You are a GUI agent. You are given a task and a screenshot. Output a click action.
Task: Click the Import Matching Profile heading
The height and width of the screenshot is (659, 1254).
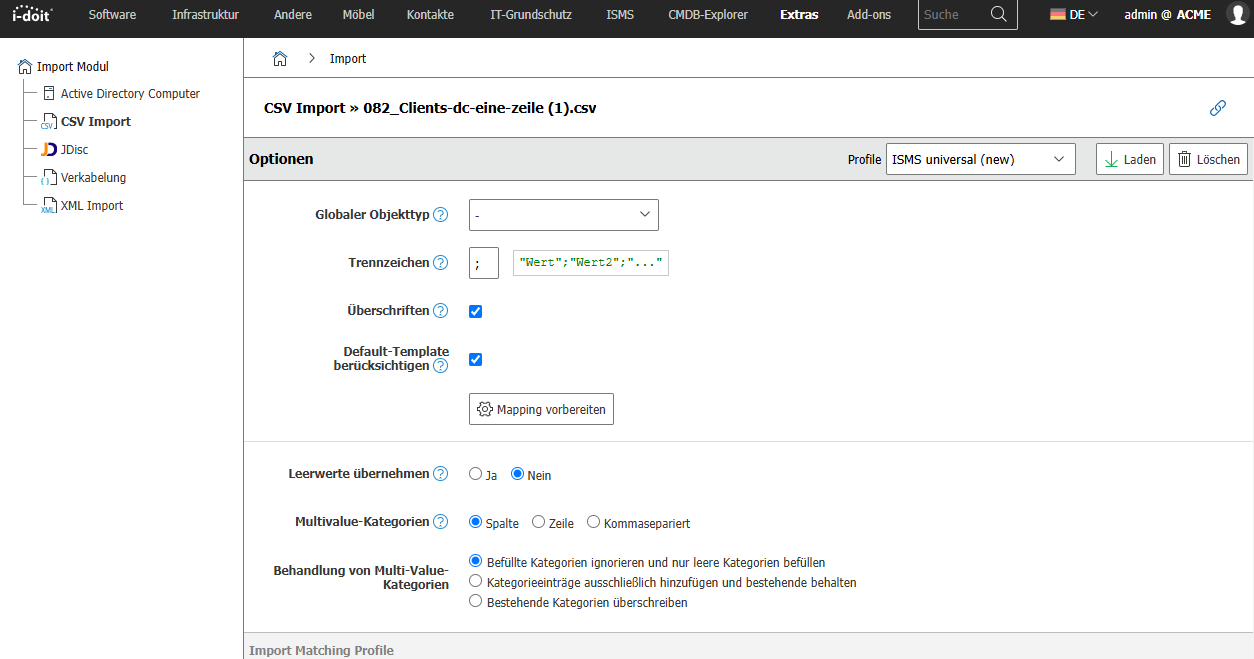(321, 651)
